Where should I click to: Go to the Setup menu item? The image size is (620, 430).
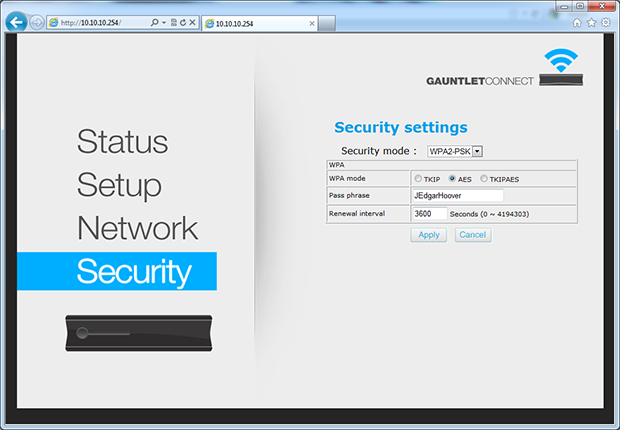coord(119,185)
